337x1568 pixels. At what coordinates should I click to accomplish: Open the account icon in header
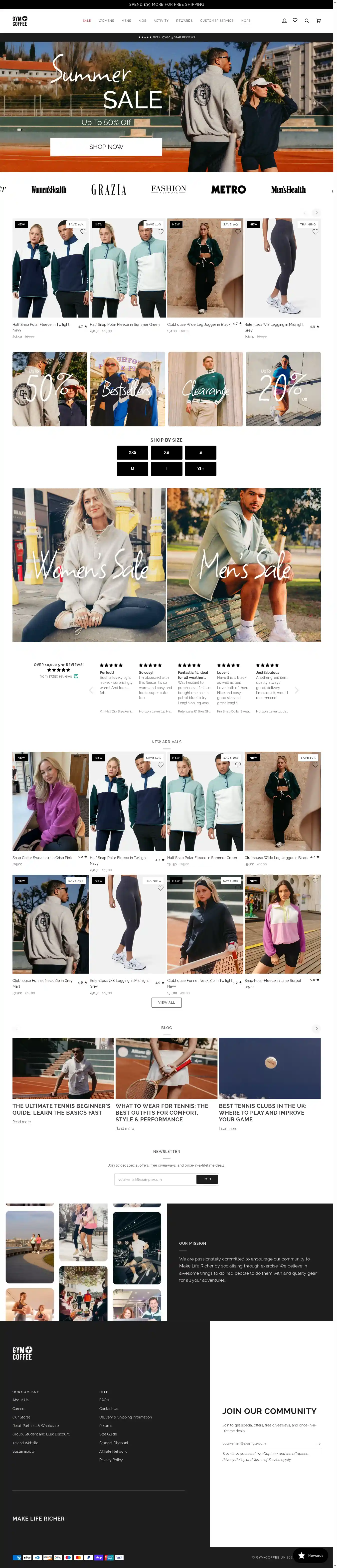[284, 21]
